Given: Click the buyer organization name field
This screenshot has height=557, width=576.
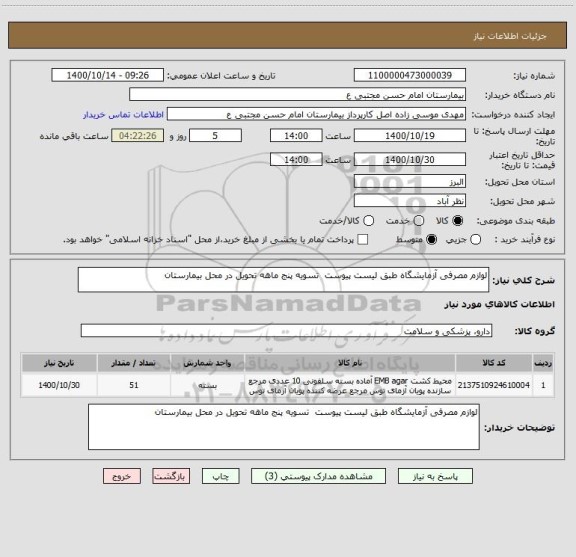Looking at the screenshot, I should [x=298, y=94].
